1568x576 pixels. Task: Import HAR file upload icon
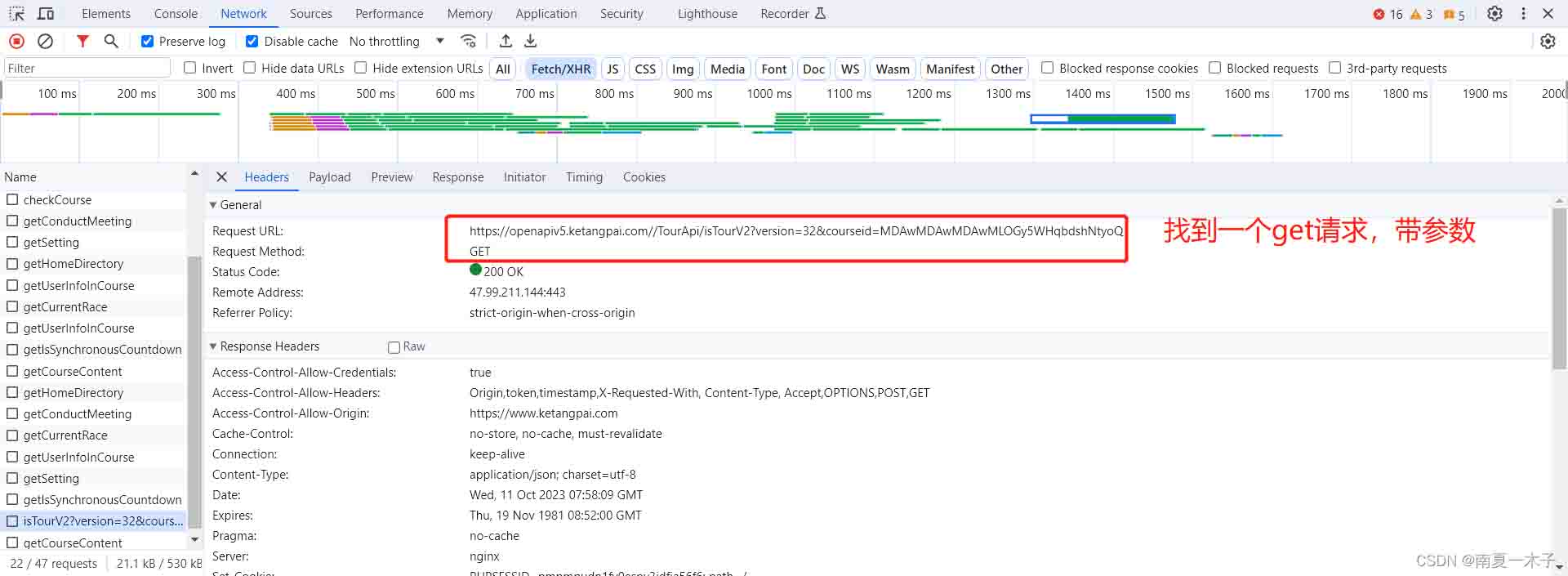(x=506, y=41)
